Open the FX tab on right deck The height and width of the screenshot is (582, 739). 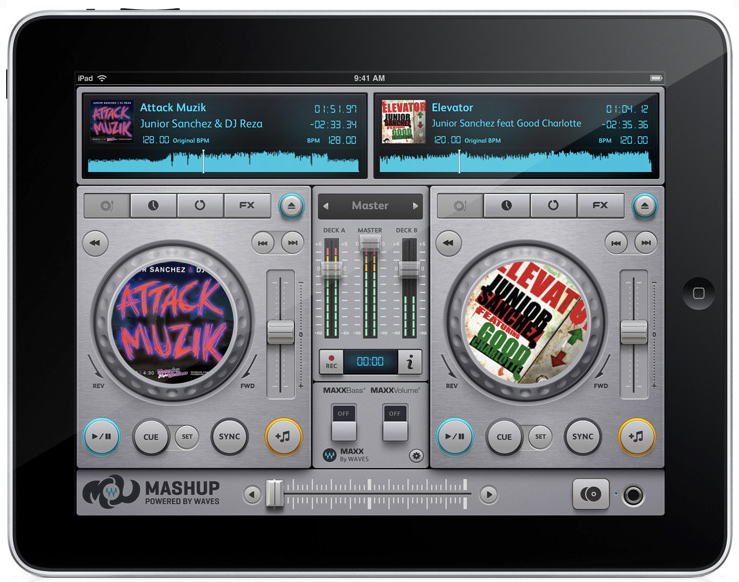pyautogui.click(x=600, y=206)
